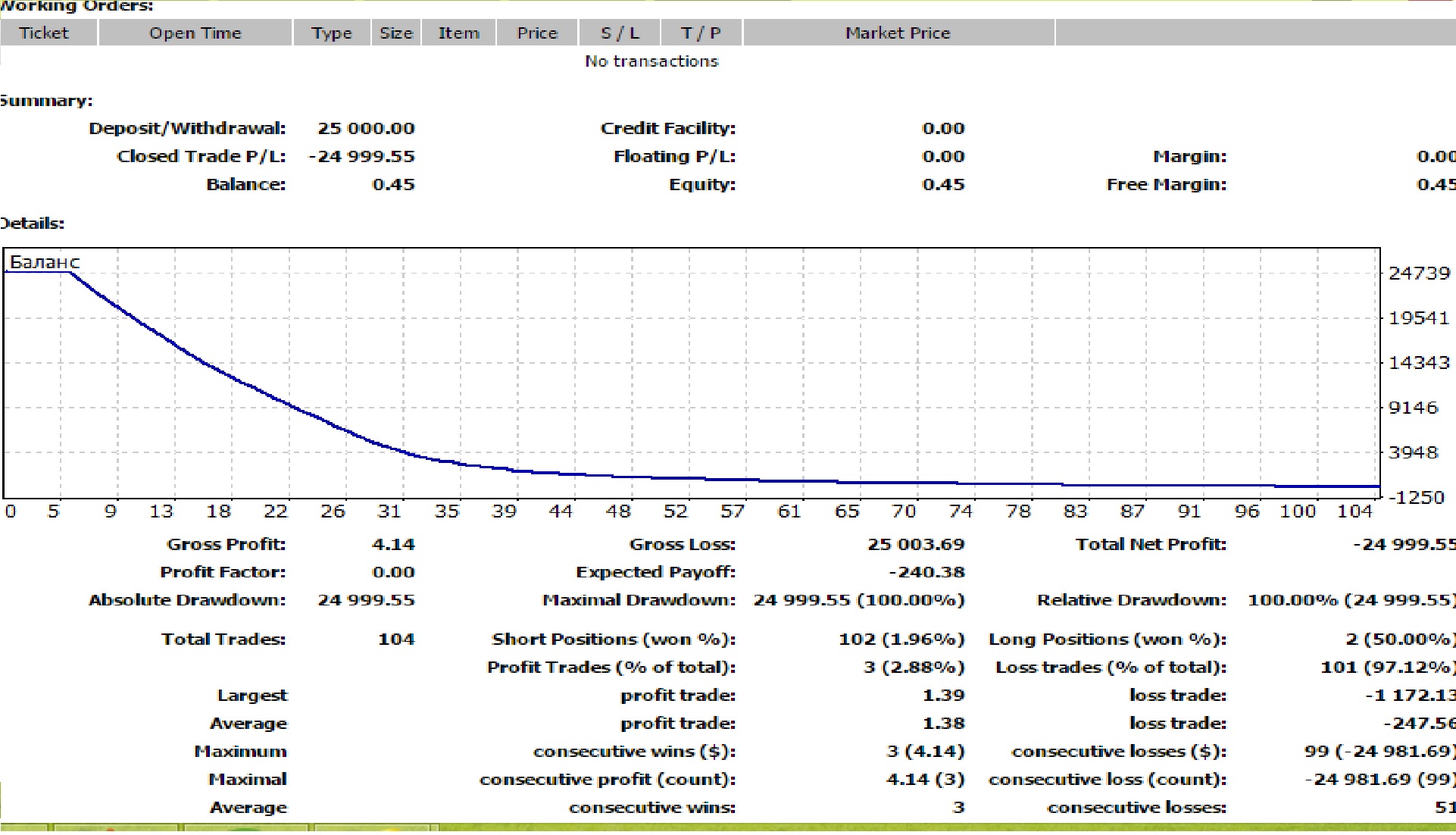This screenshot has width=1456, height=835.
Task: Select the Item column header
Action: click(459, 33)
